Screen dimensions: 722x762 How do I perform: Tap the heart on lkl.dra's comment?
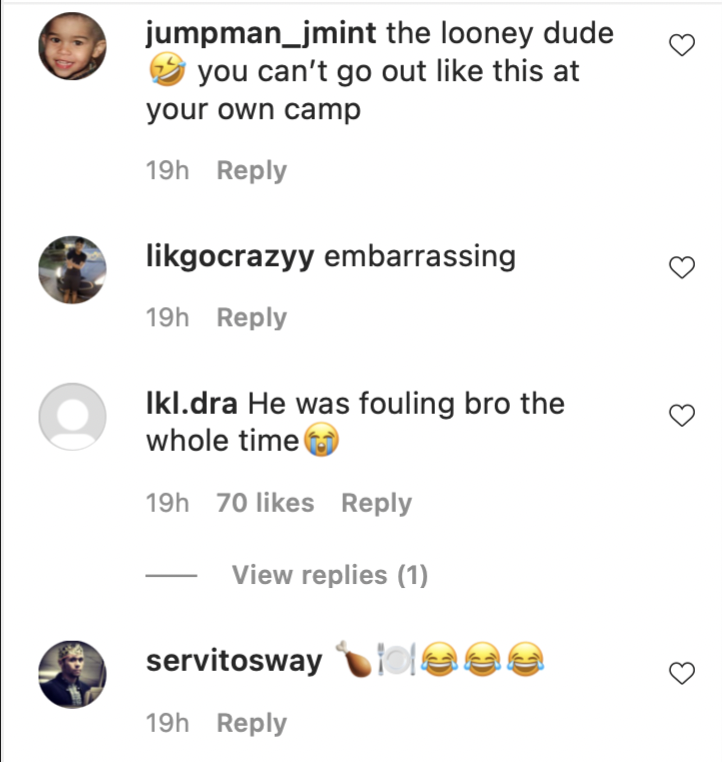[681, 416]
